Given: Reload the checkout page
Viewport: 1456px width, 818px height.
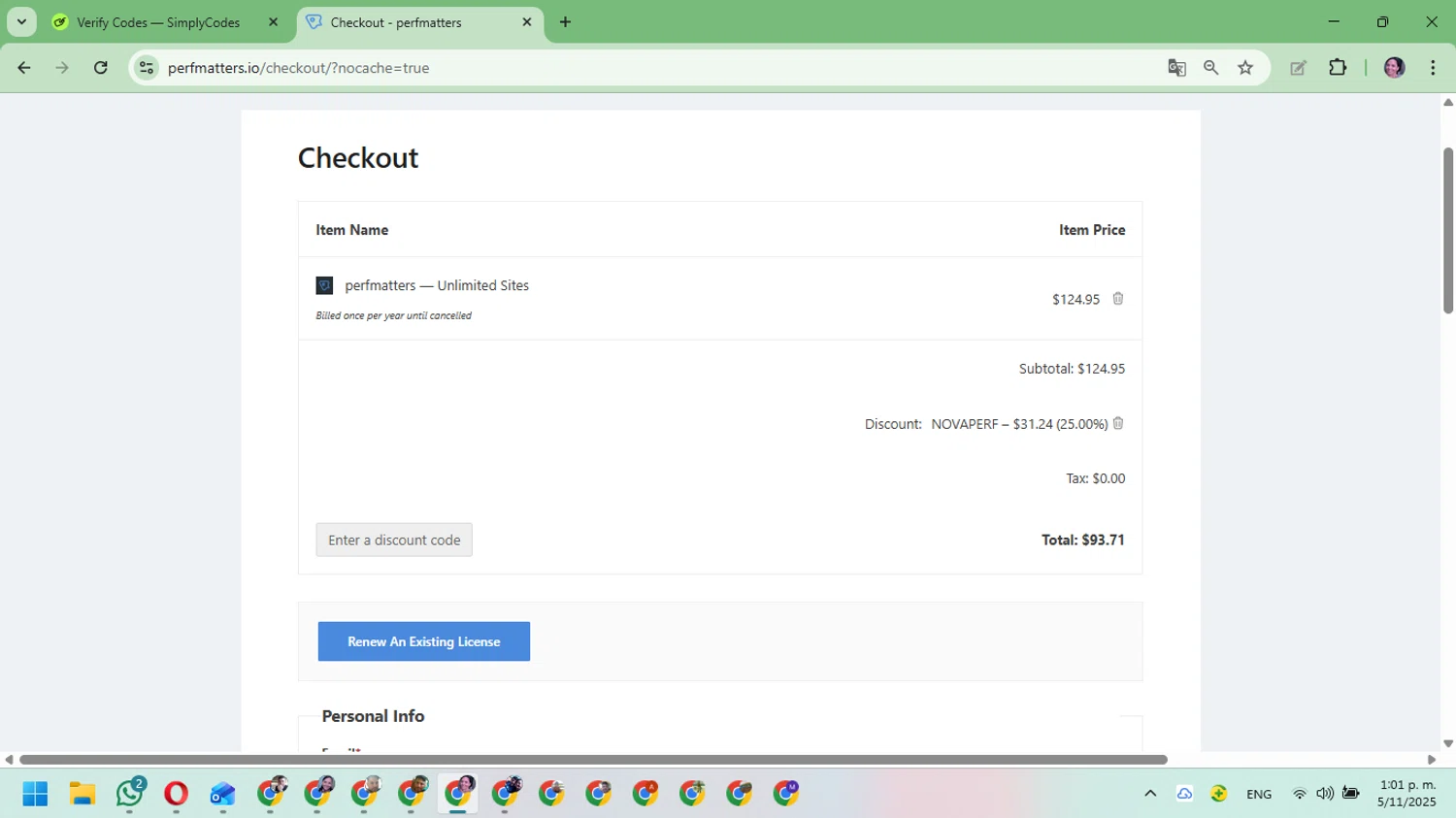Looking at the screenshot, I should click(101, 68).
